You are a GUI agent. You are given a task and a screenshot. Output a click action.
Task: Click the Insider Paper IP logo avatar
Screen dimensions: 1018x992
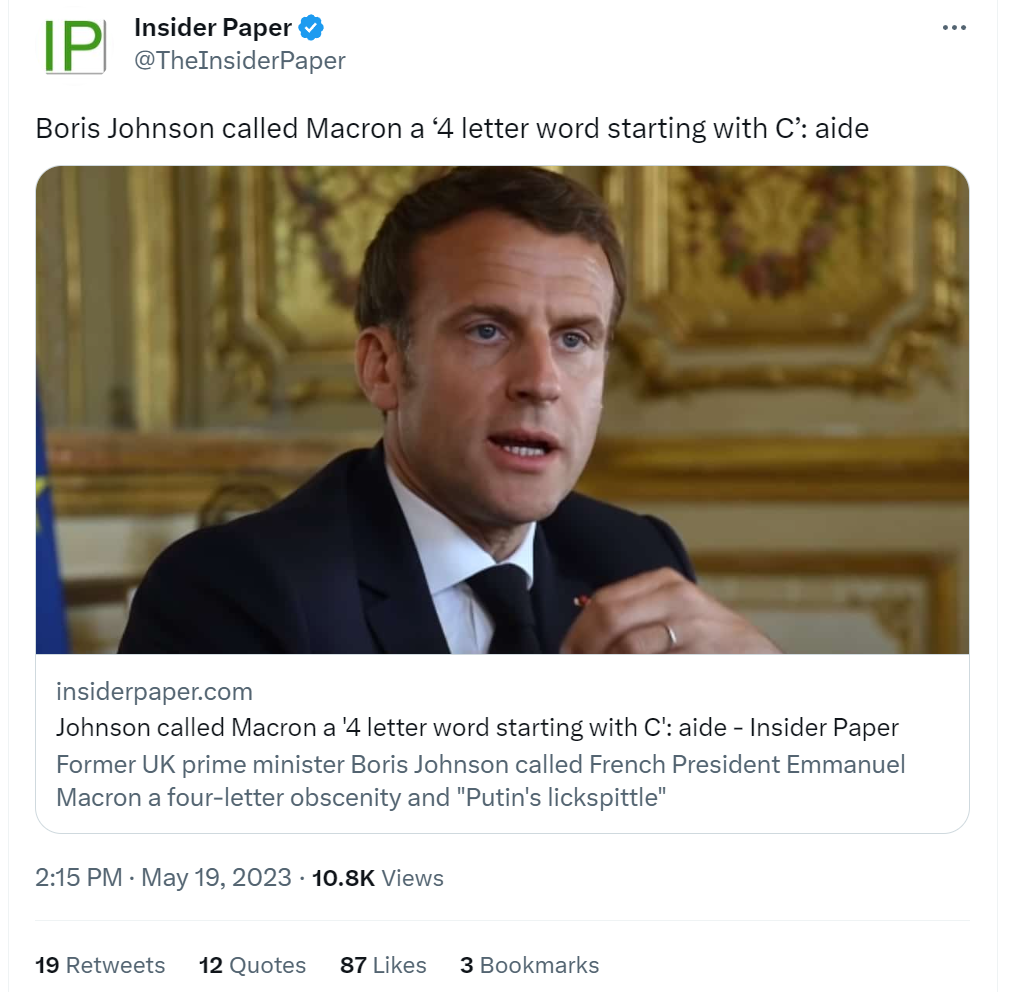[73, 45]
